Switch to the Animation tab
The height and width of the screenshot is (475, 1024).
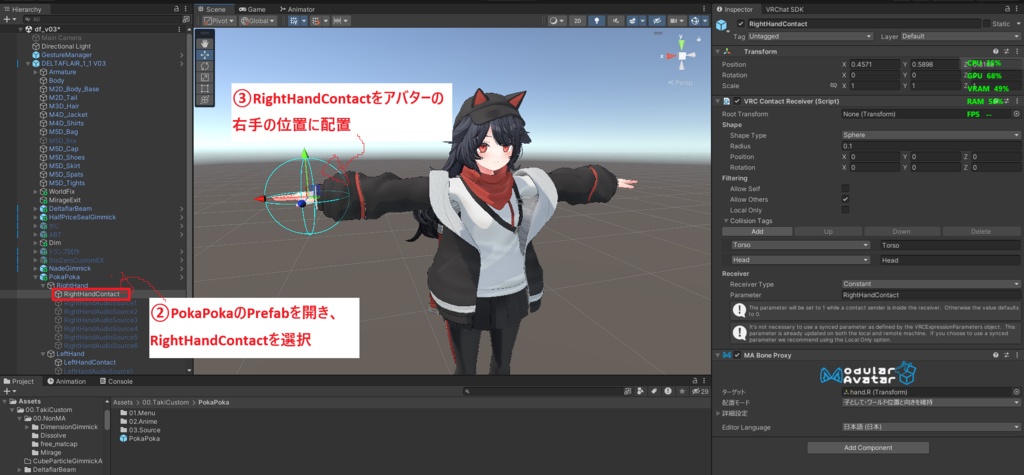point(67,382)
